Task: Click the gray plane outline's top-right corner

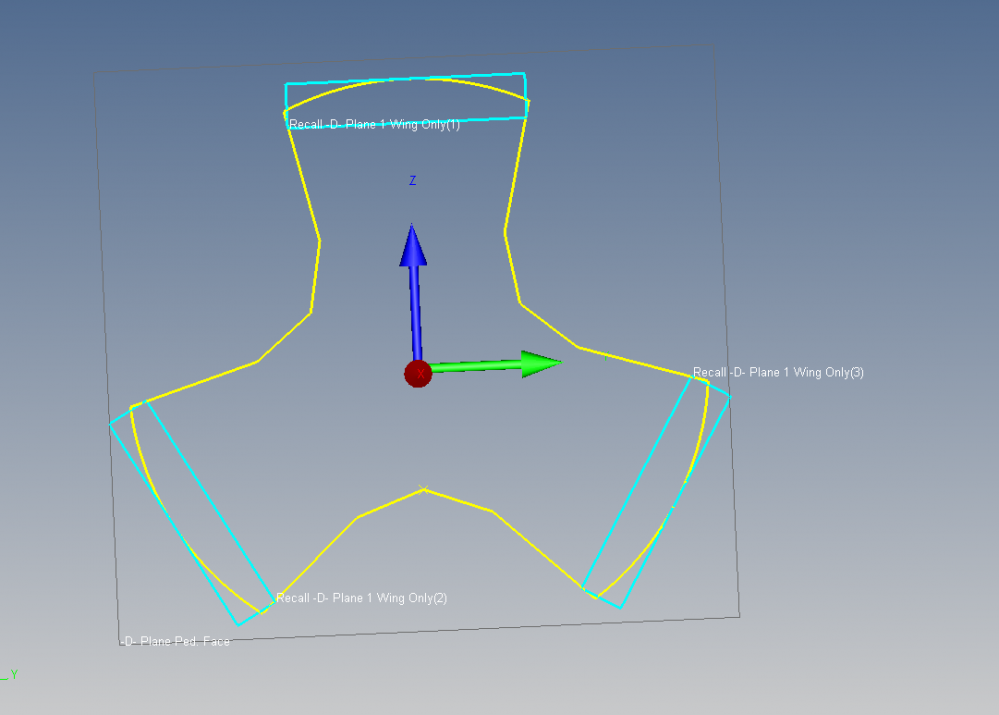Action: click(x=715, y=44)
